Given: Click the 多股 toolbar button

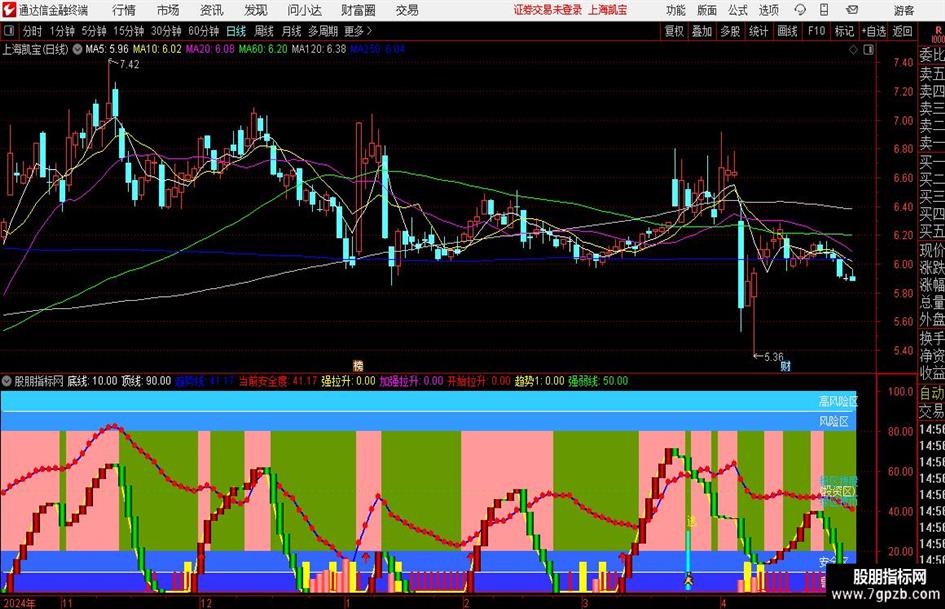Looking at the screenshot, I should (x=730, y=31).
